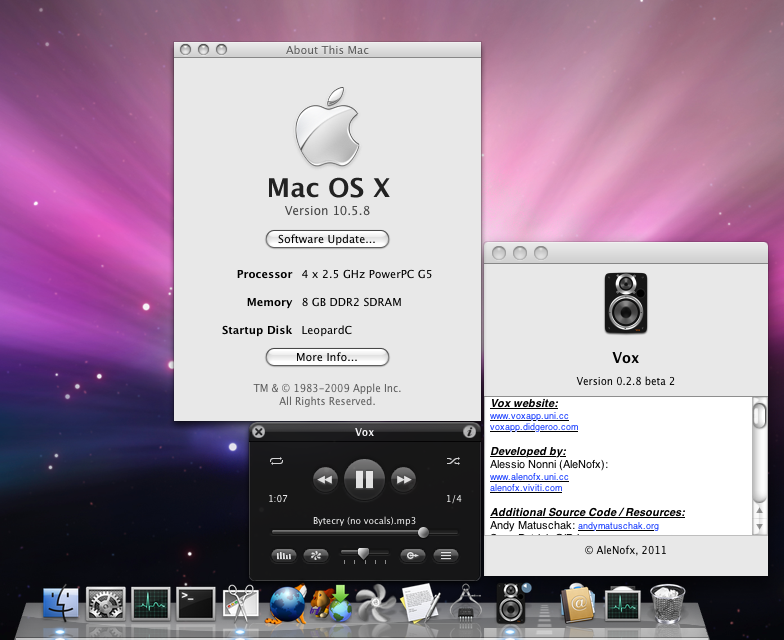Click the Vox volume slider
Image resolution: width=784 pixels, height=640 pixels.
click(x=363, y=553)
